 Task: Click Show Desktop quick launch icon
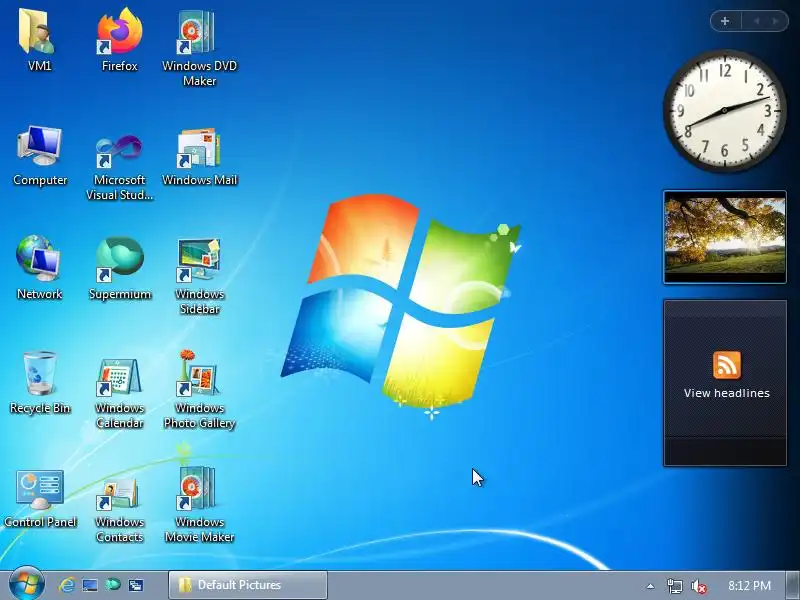pos(90,585)
